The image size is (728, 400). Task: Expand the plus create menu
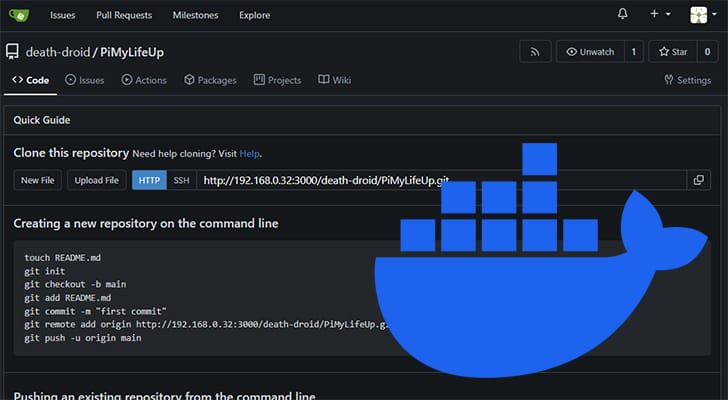point(660,14)
